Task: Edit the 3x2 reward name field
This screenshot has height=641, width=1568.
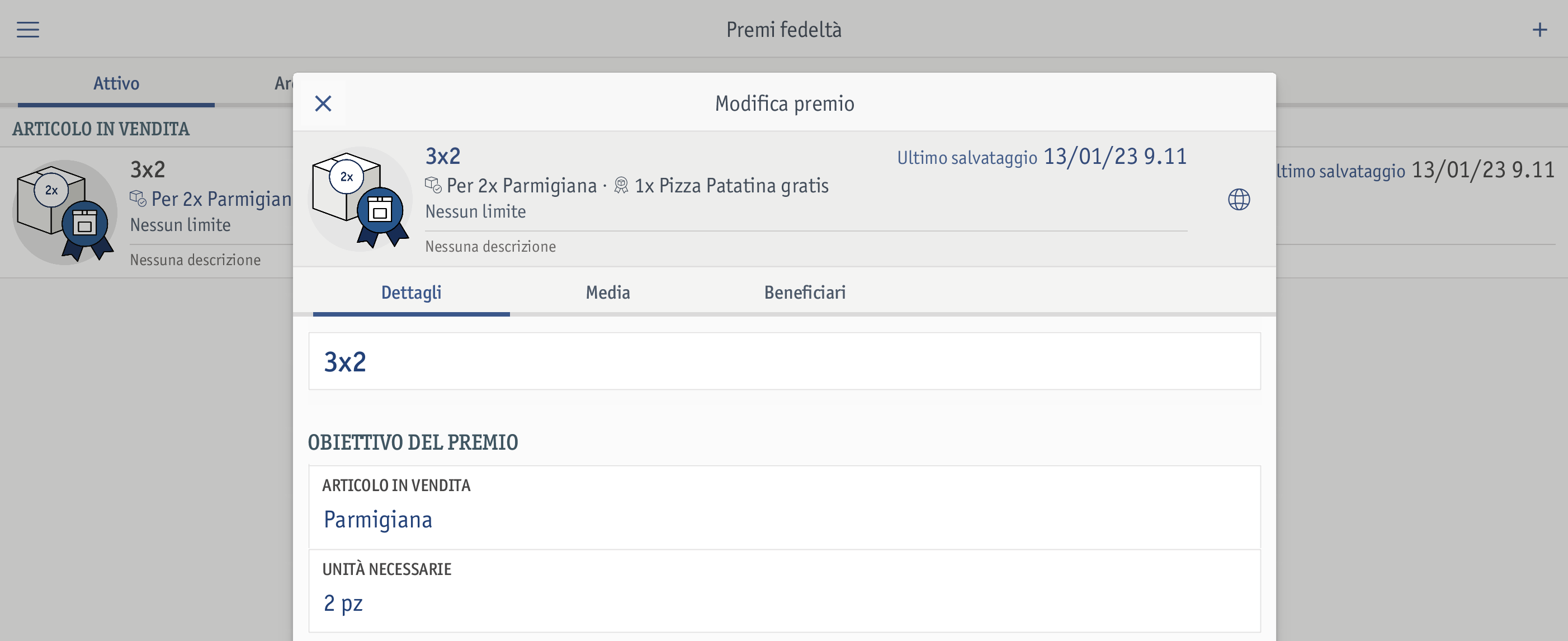Action: coord(783,361)
